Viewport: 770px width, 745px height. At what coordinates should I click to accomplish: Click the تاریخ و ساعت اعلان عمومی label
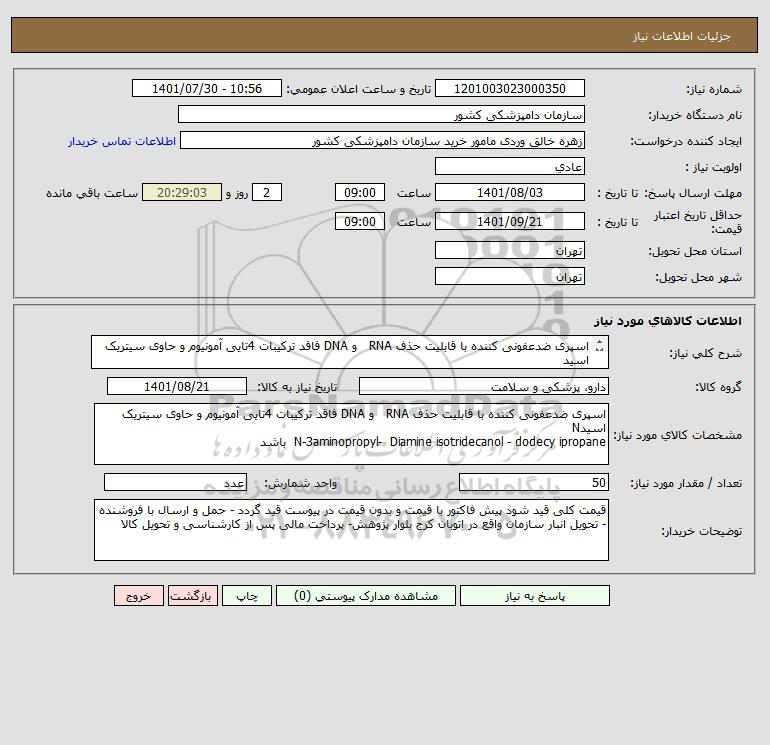358,89
